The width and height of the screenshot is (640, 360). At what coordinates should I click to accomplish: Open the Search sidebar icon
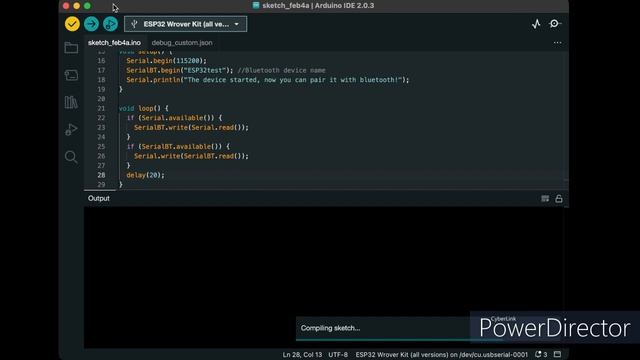(71, 157)
